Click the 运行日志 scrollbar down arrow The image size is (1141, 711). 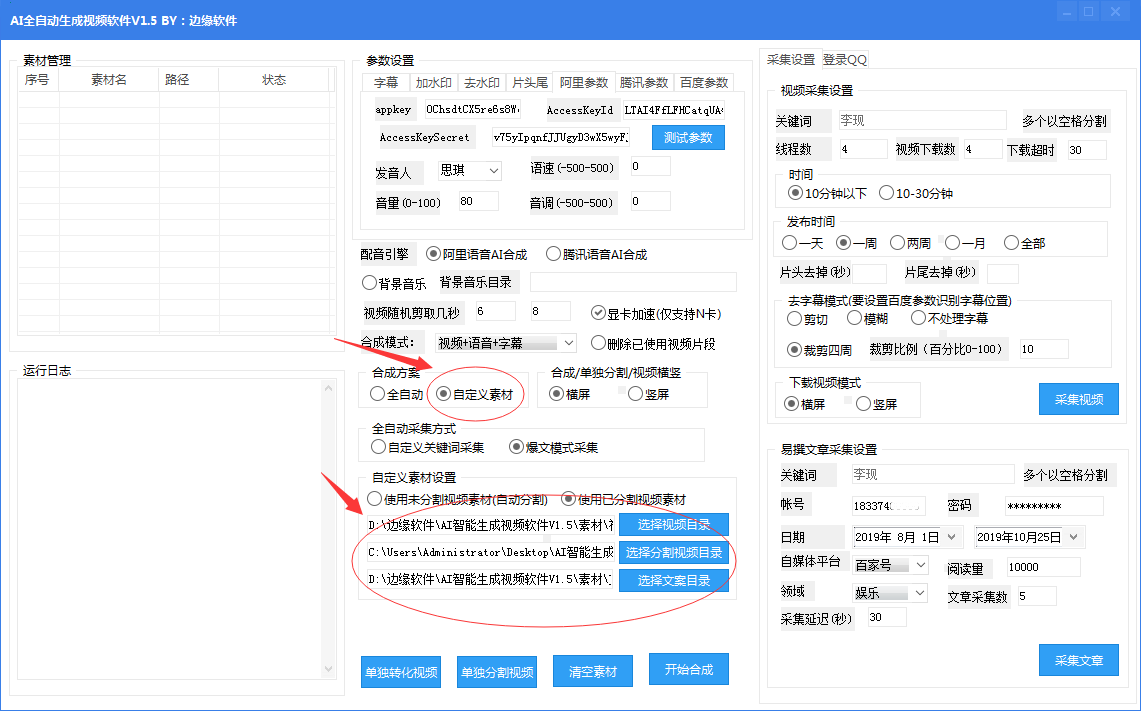coord(328,669)
